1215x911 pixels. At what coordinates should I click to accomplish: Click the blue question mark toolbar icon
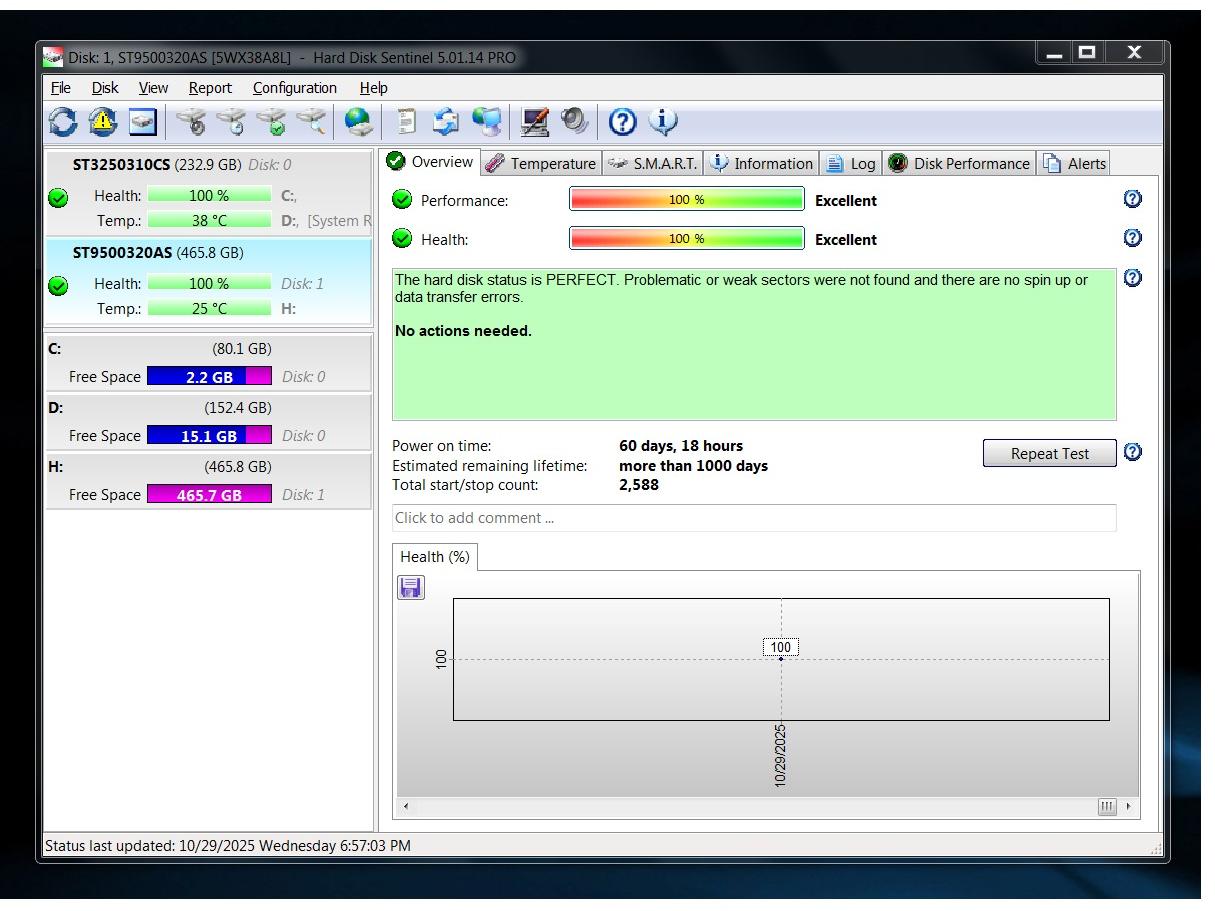pyautogui.click(x=622, y=122)
